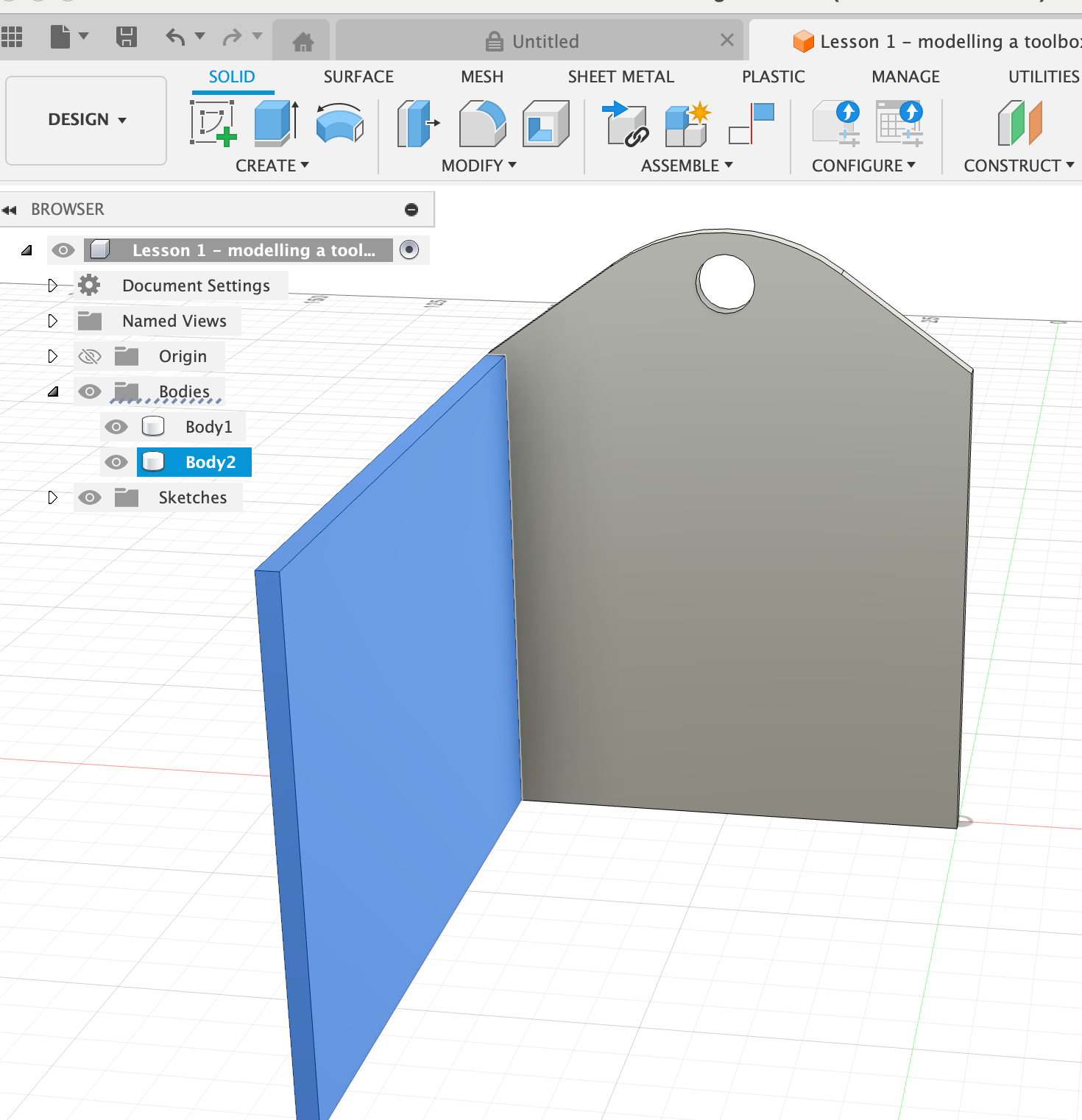The width and height of the screenshot is (1082, 1120).
Task: Select the Shell tool icon
Action: (x=545, y=124)
